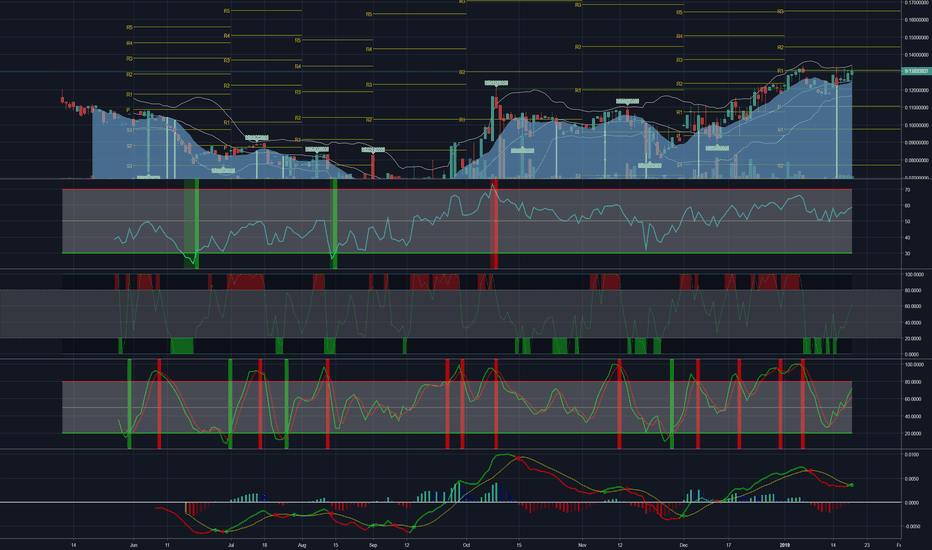Click 0.0100 on the MACD scale
This screenshot has height=550, width=932.
coord(912,455)
